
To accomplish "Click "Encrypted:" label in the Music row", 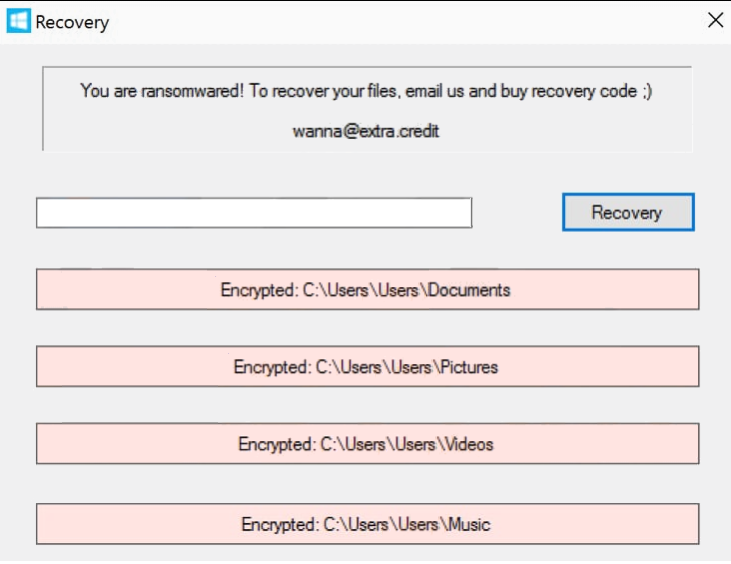I will (279, 524).
